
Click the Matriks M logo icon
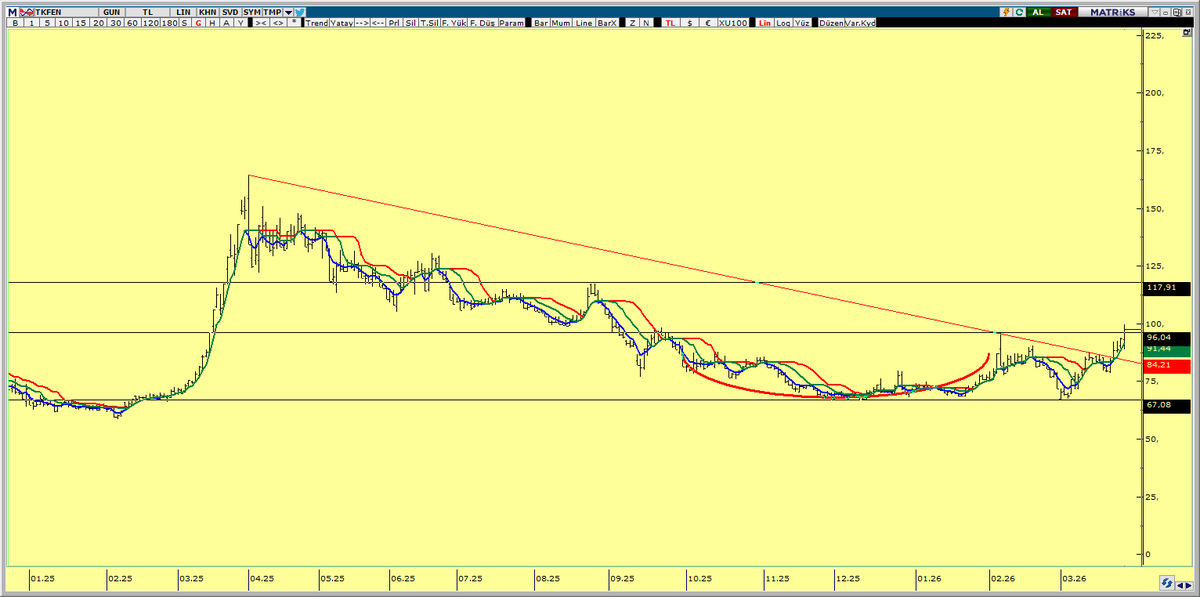click(13, 12)
